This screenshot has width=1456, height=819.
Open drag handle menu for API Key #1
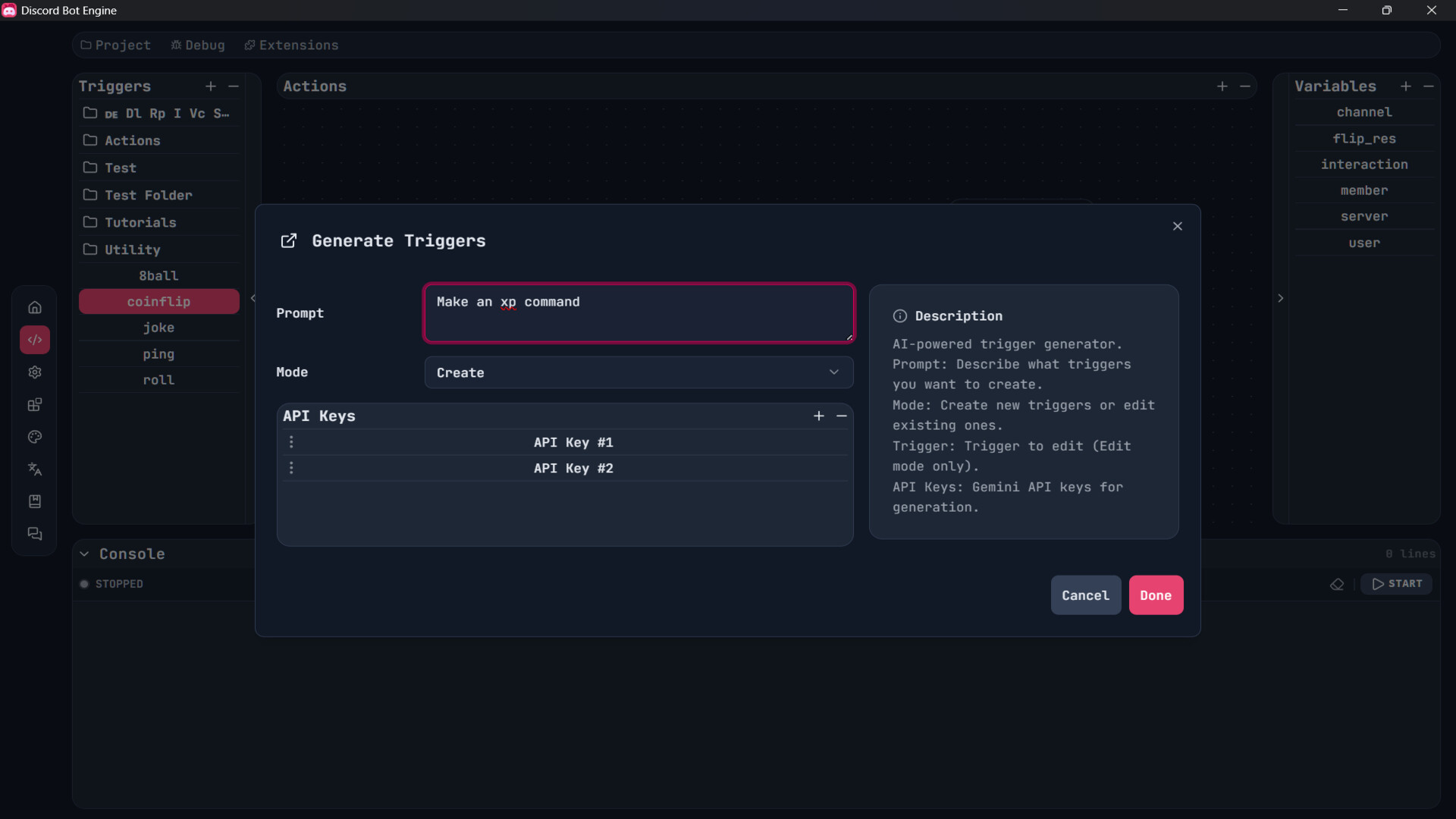[291, 442]
